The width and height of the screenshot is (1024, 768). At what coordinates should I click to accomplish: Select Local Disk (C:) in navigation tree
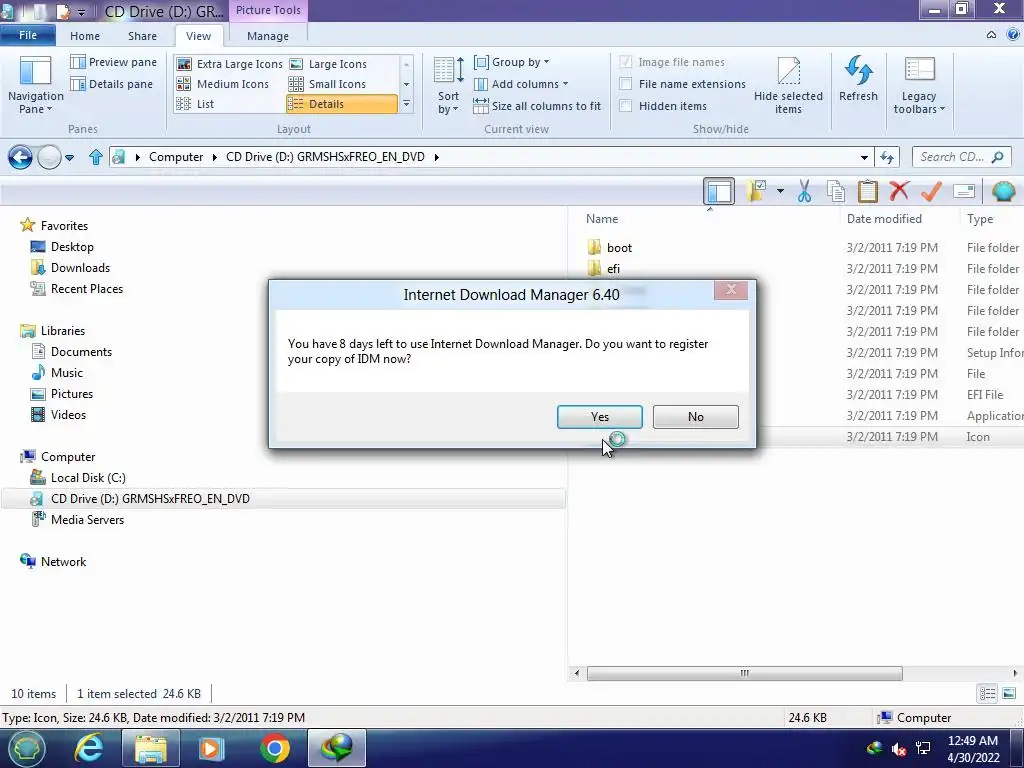(88, 478)
